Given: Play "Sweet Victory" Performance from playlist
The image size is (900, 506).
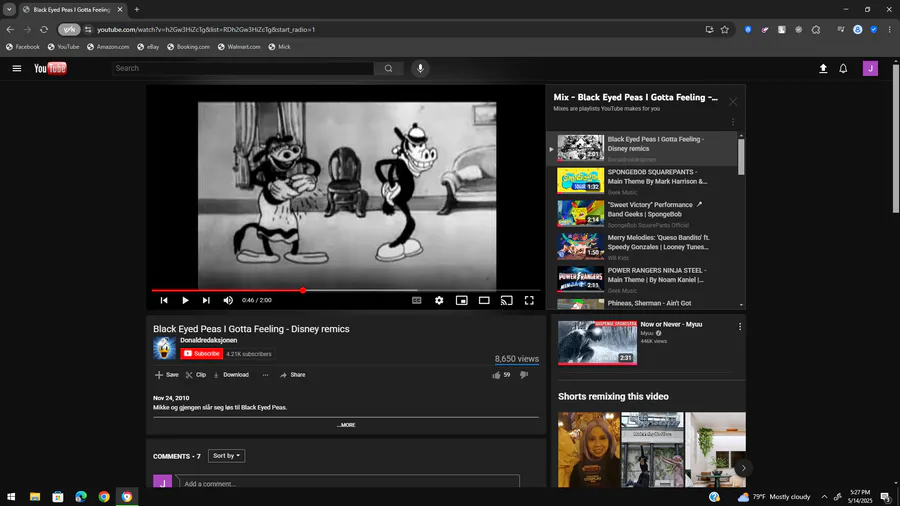Looking at the screenshot, I should pyautogui.click(x=642, y=213).
